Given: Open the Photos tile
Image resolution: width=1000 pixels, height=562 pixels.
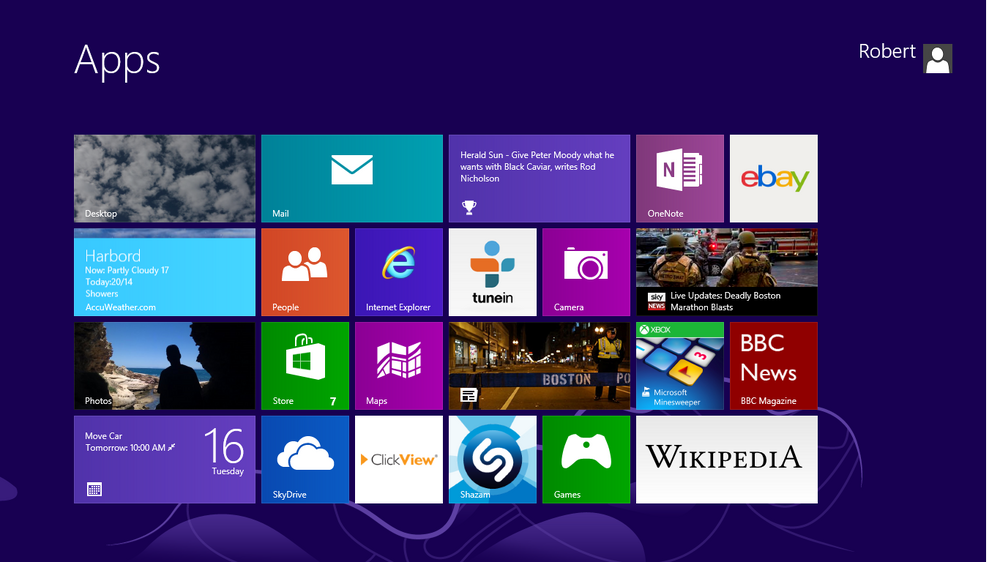Looking at the screenshot, I should tap(165, 366).
